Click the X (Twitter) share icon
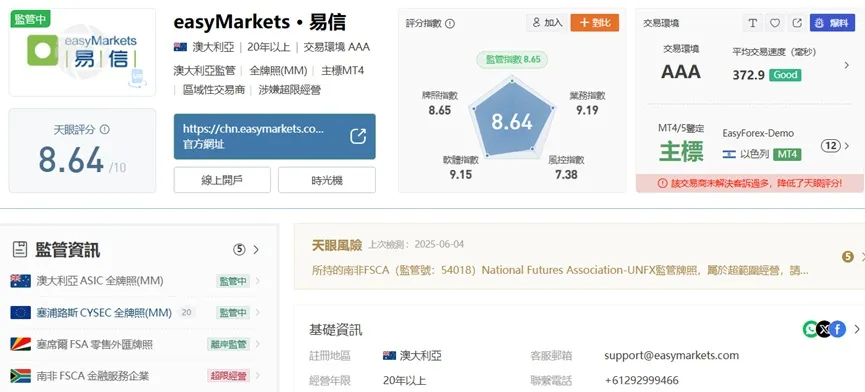Viewport: 865px width, 392px height. tap(824, 329)
